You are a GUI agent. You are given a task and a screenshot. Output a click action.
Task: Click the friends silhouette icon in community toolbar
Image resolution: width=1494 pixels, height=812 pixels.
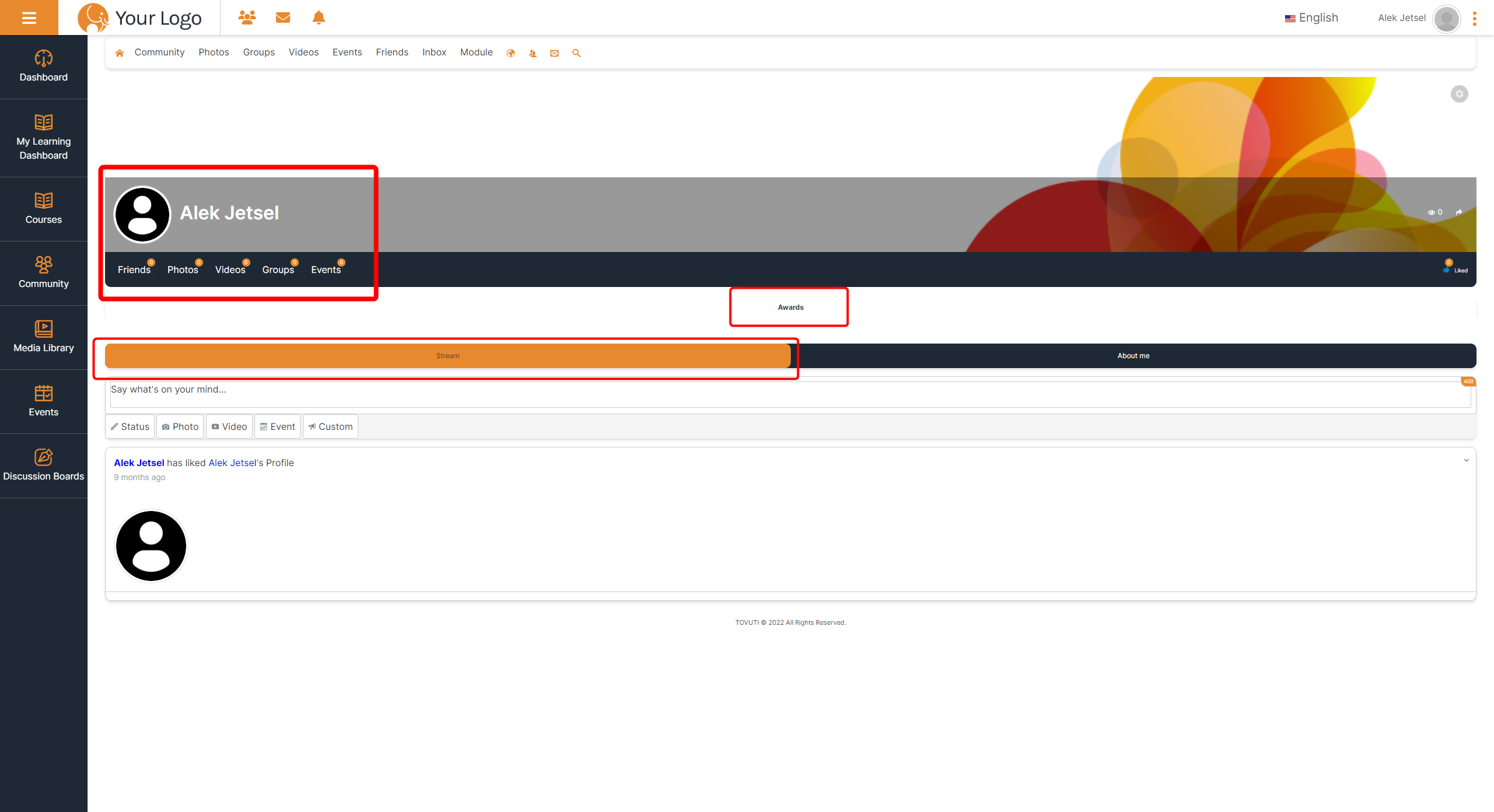533,53
